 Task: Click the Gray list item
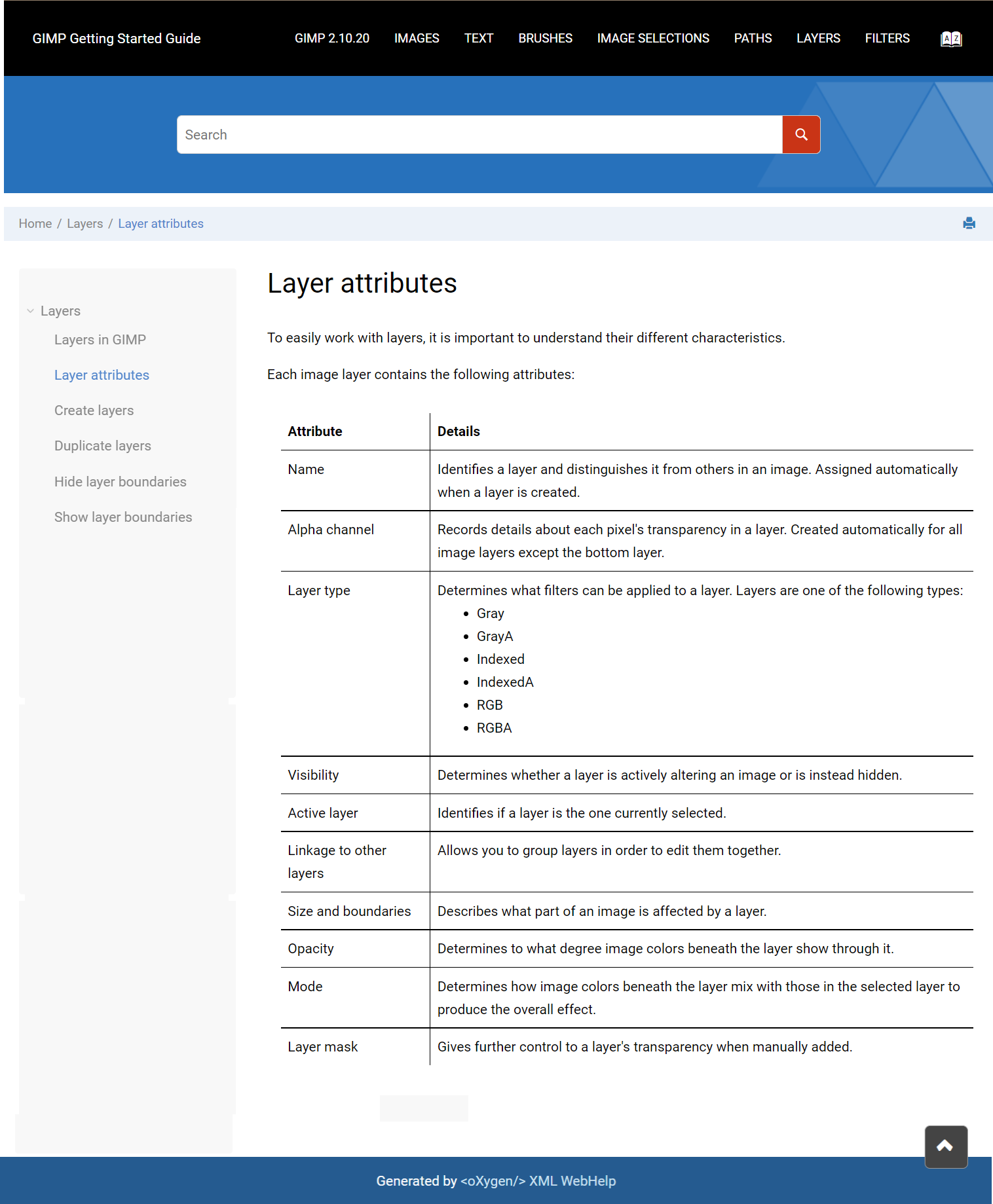(490, 613)
